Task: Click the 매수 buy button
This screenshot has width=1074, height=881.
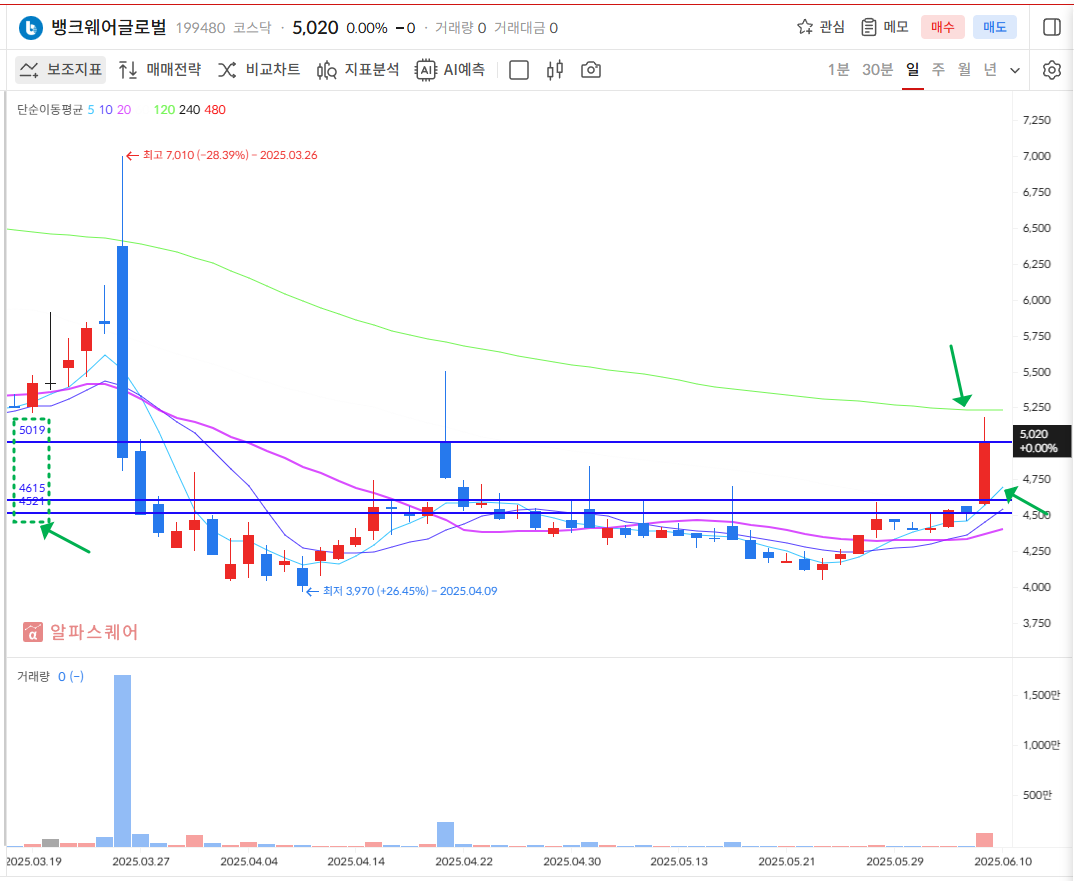Action: [x=942, y=27]
